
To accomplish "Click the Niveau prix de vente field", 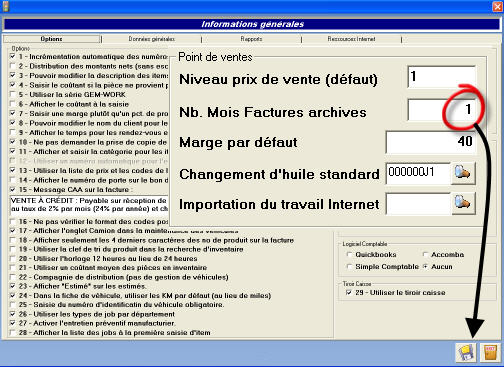I will pyautogui.click(x=442, y=77).
